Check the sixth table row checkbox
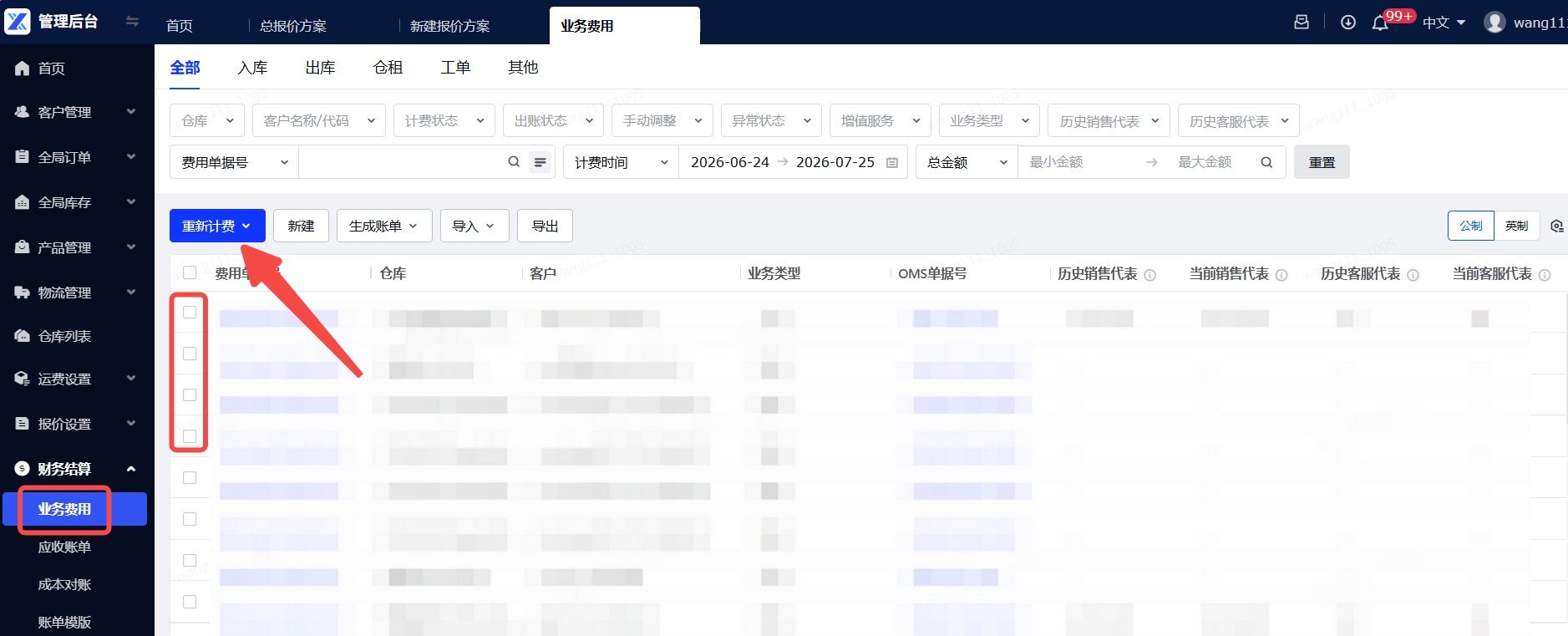 click(x=190, y=519)
